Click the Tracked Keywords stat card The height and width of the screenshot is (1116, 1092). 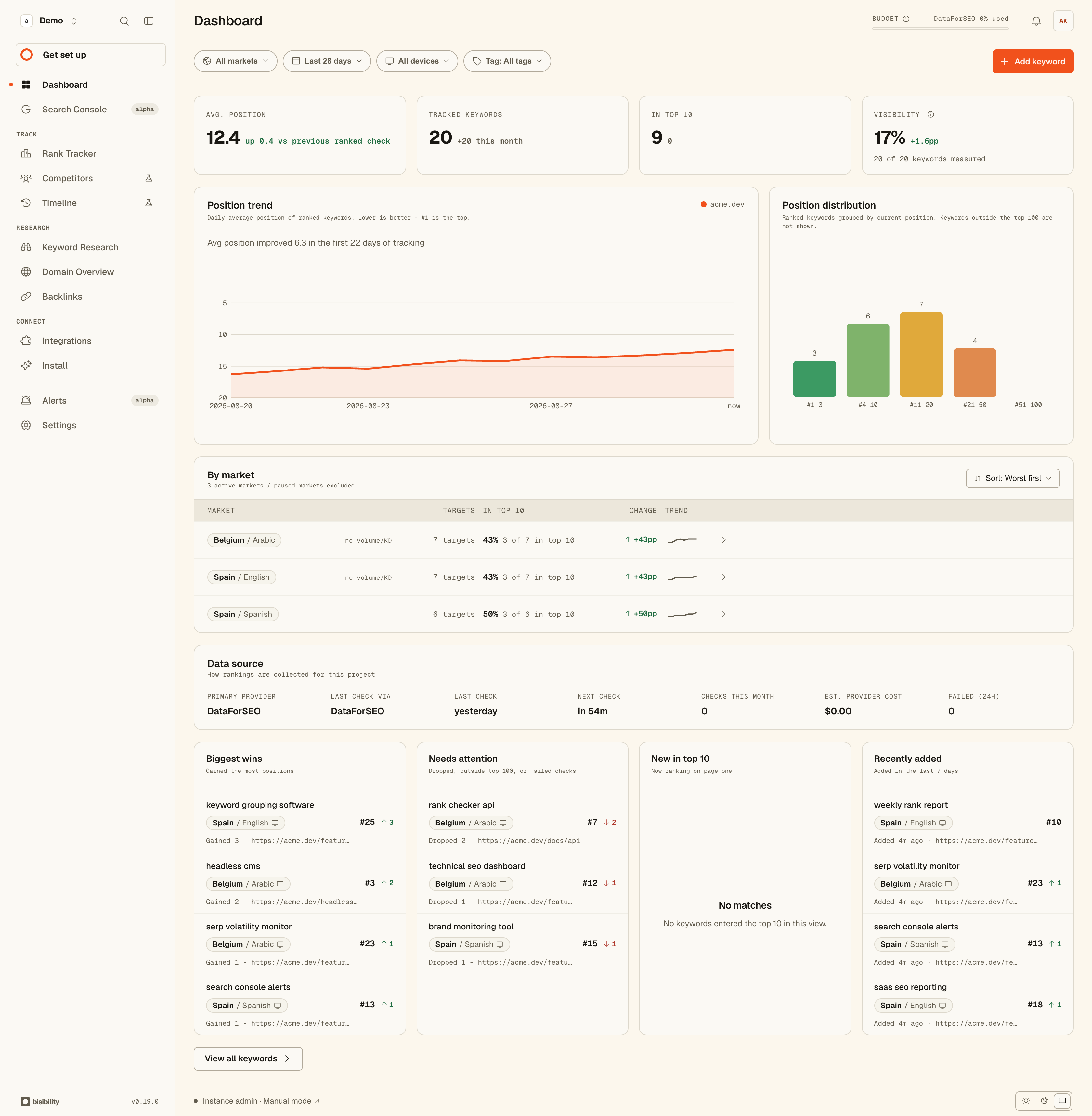(x=523, y=135)
